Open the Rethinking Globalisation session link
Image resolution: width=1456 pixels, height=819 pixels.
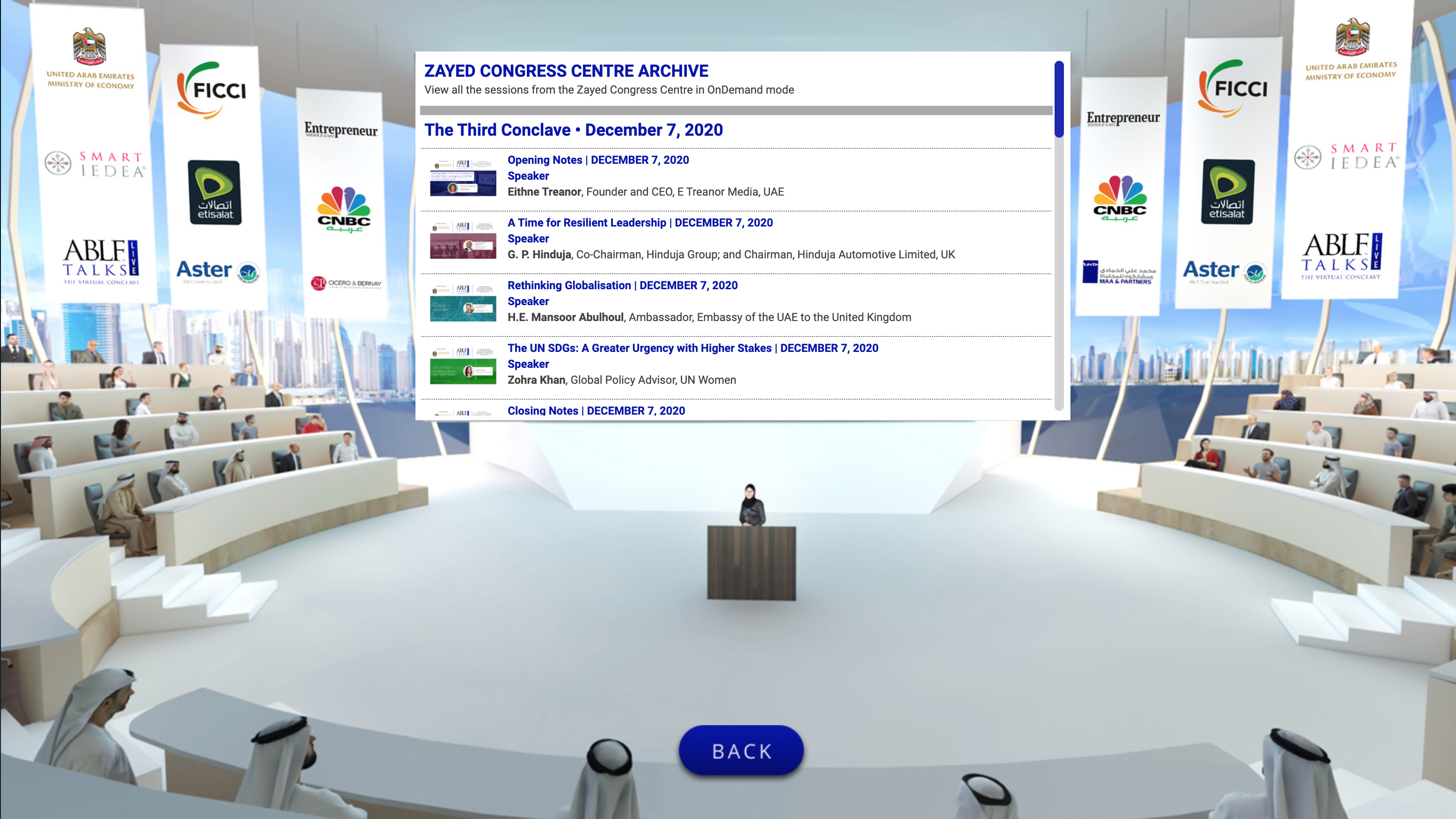[622, 285]
